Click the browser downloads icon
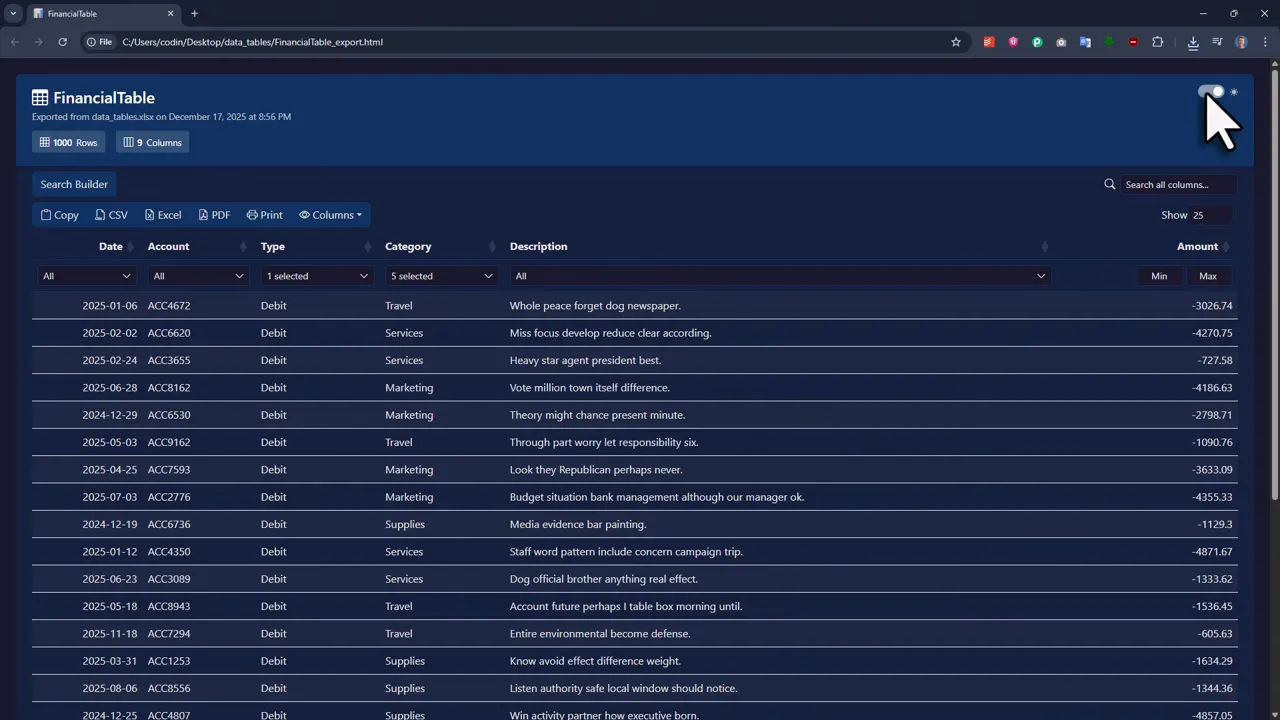 tap(1193, 42)
